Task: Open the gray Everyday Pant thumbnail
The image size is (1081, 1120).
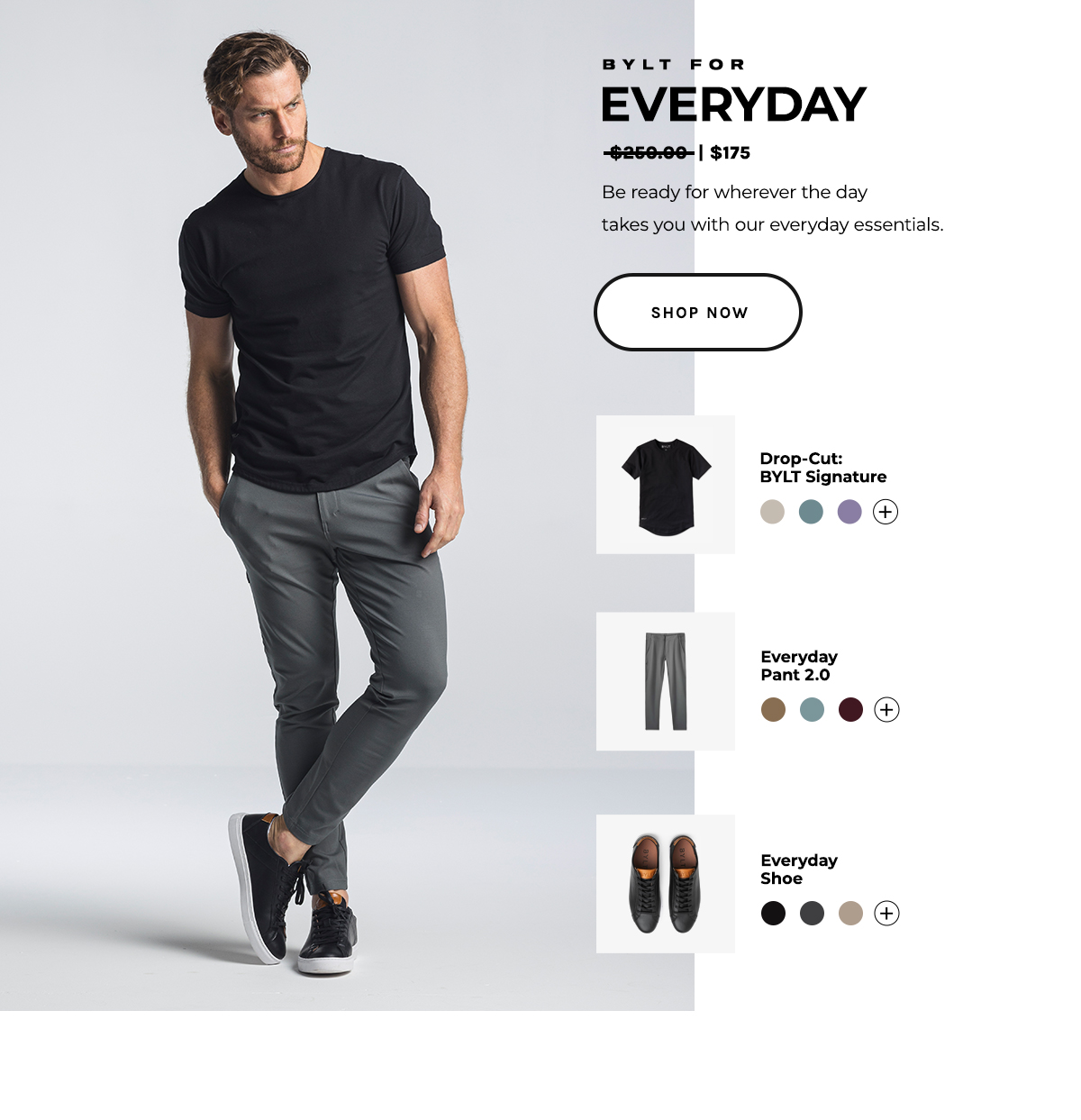Action: (x=666, y=681)
